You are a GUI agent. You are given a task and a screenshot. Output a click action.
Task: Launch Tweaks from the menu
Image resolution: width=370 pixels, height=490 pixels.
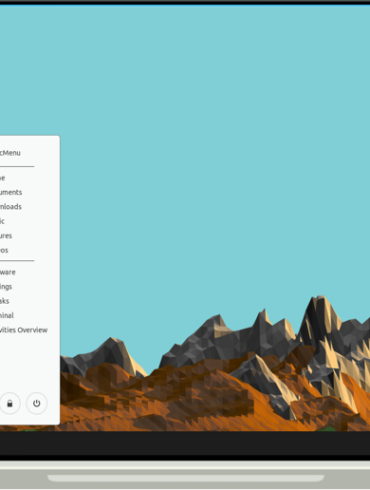(x=5, y=301)
